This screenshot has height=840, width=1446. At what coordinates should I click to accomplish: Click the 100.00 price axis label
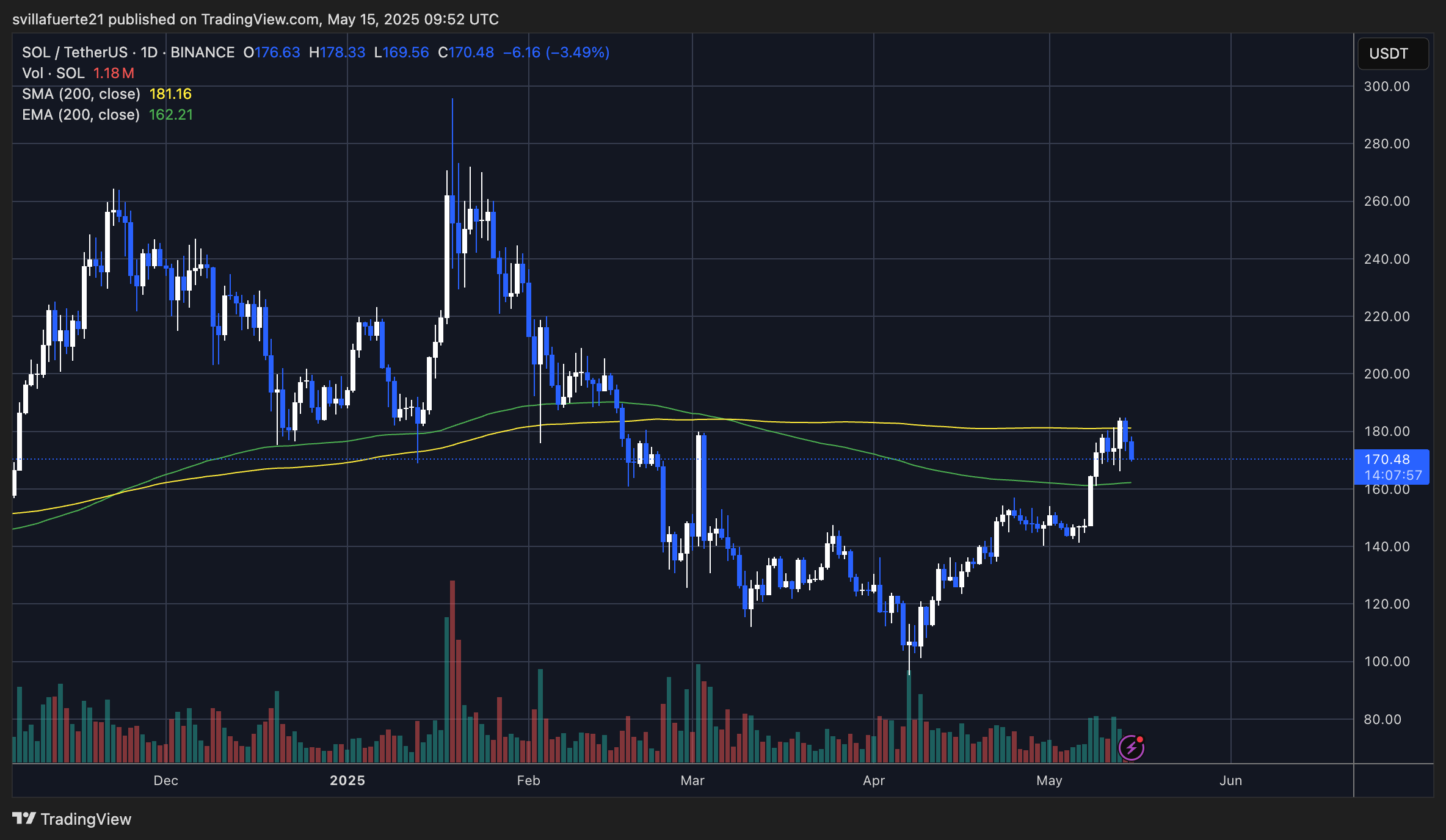1387,661
